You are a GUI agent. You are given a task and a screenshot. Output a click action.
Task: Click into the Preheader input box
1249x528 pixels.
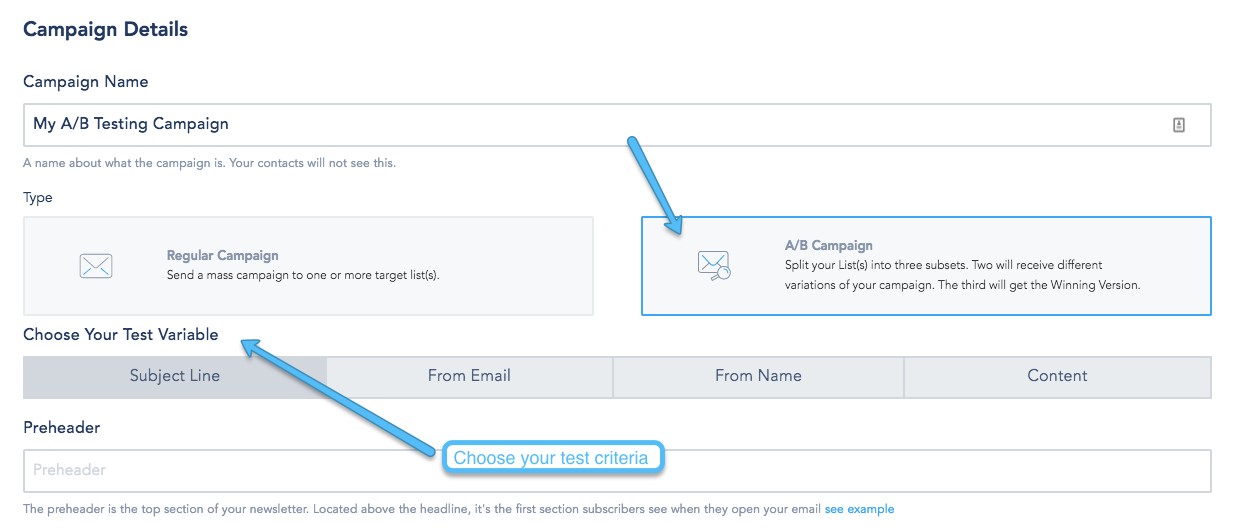(617, 470)
